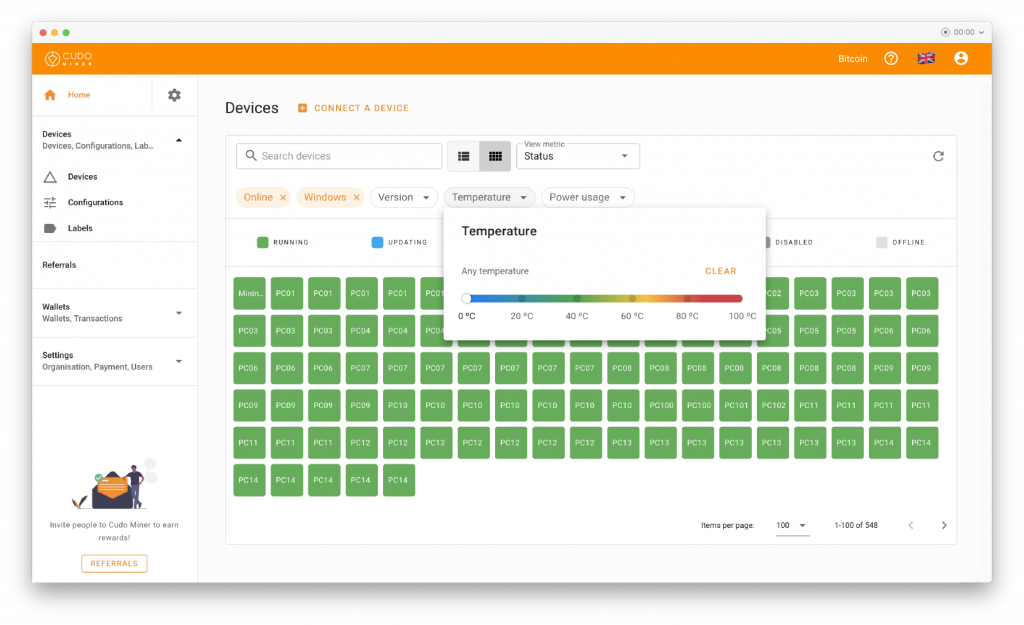Open Configurations in the sidebar
Viewport: 1024px width, 625px height.
point(95,202)
